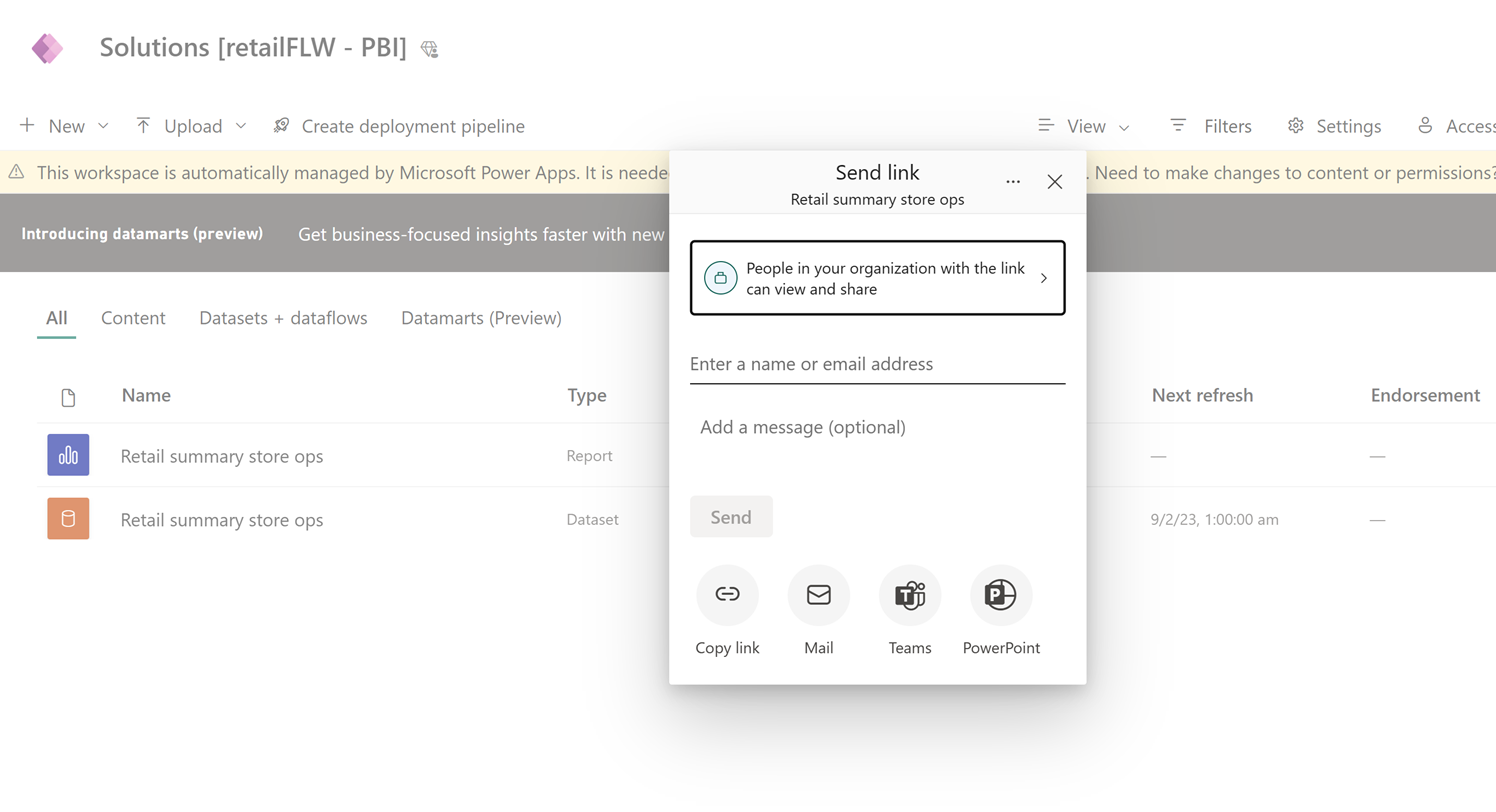1496x812 pixels.
Task: Click the workspace title Solutions [retailFLW - PBI]
Action: (x=253, y=47)
